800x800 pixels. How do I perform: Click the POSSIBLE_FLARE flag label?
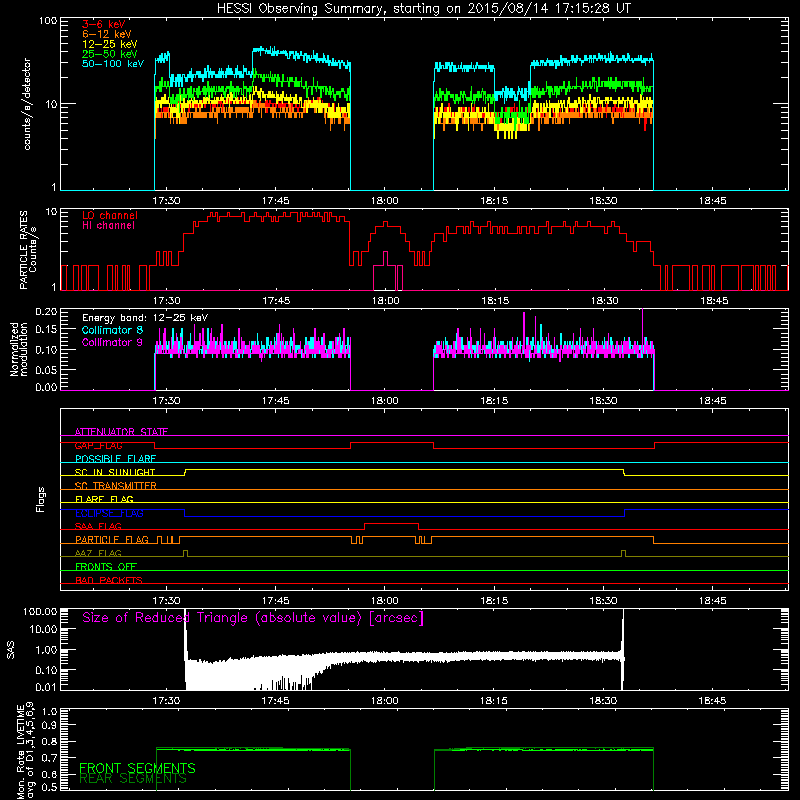coord(115,459)
